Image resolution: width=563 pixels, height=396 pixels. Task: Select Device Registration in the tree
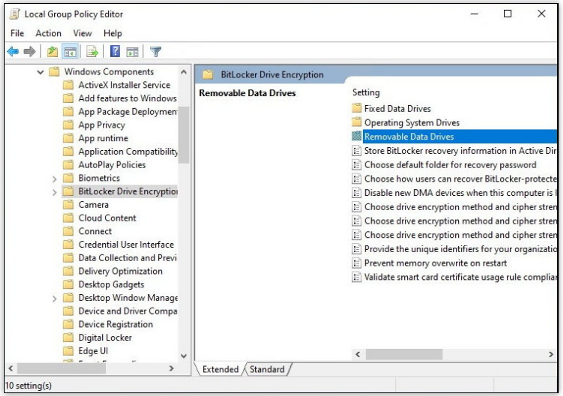click(x=116, y=324)
